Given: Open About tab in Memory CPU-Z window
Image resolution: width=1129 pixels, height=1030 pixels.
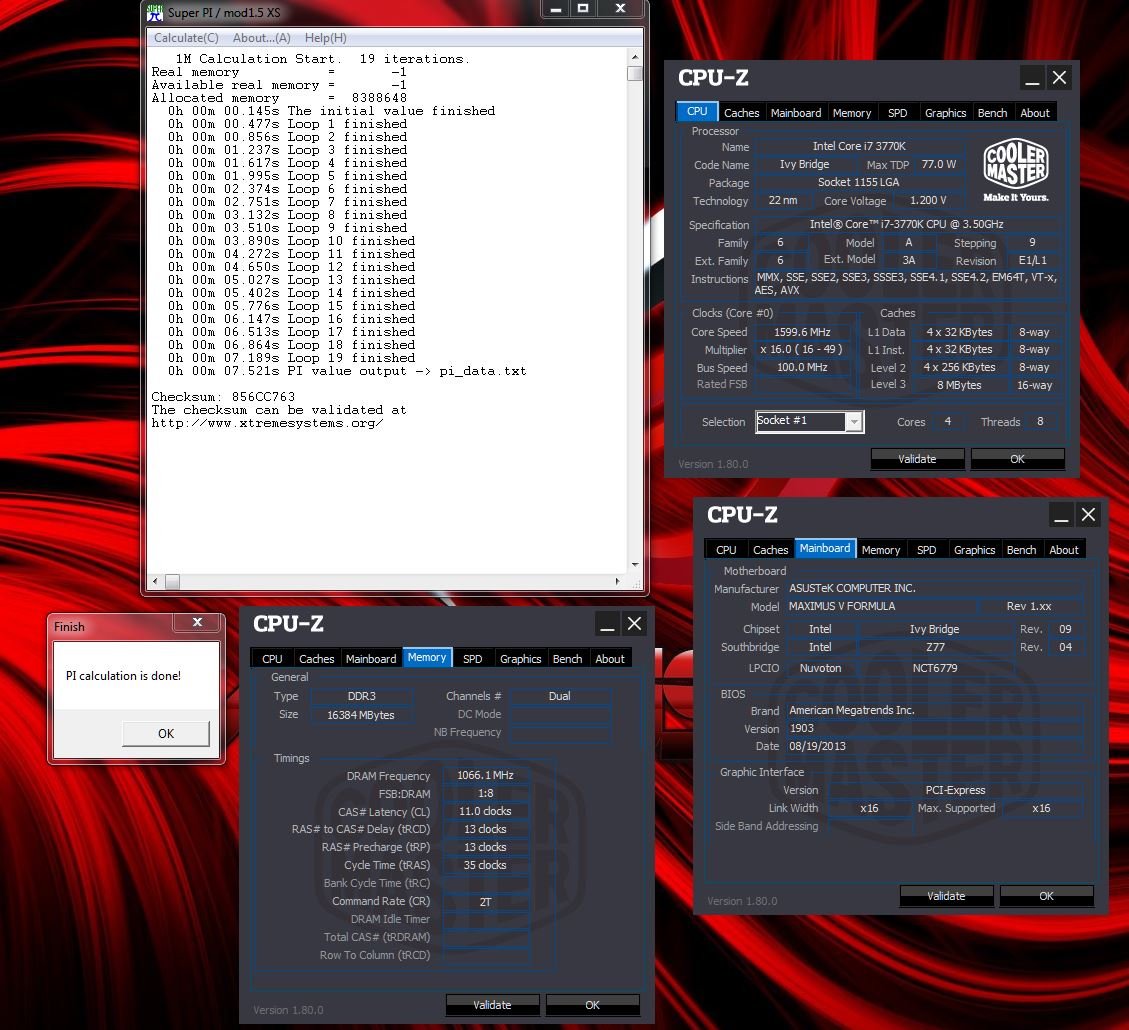Looking at the screenshot, I should point(610,659).
